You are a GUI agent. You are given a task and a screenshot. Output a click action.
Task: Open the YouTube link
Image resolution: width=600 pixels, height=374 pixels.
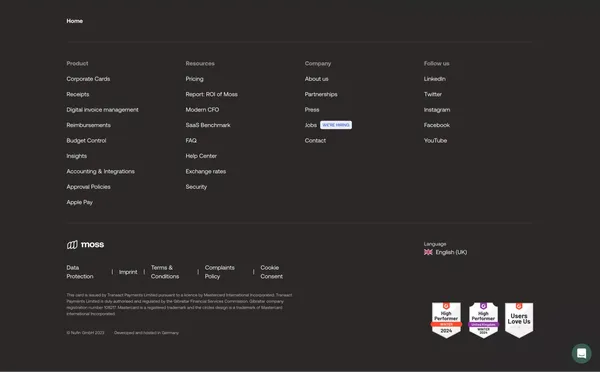coord(435,140)
